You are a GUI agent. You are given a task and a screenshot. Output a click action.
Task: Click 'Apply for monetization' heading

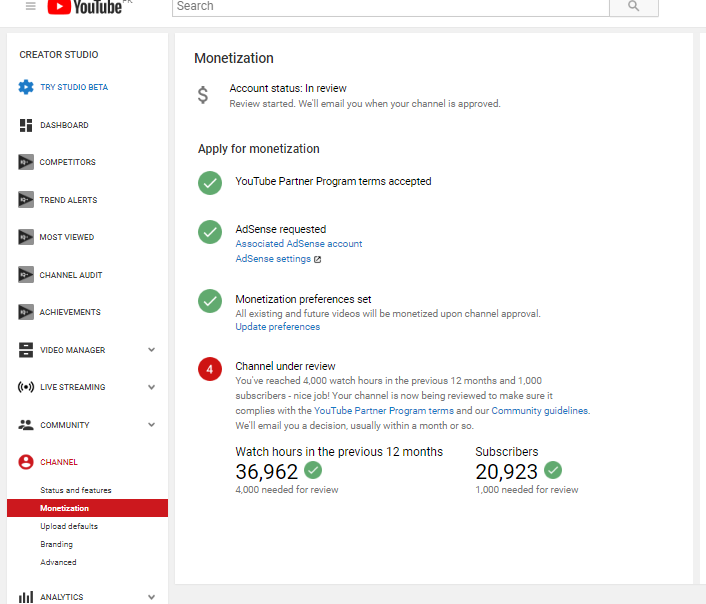click(259, 149)
